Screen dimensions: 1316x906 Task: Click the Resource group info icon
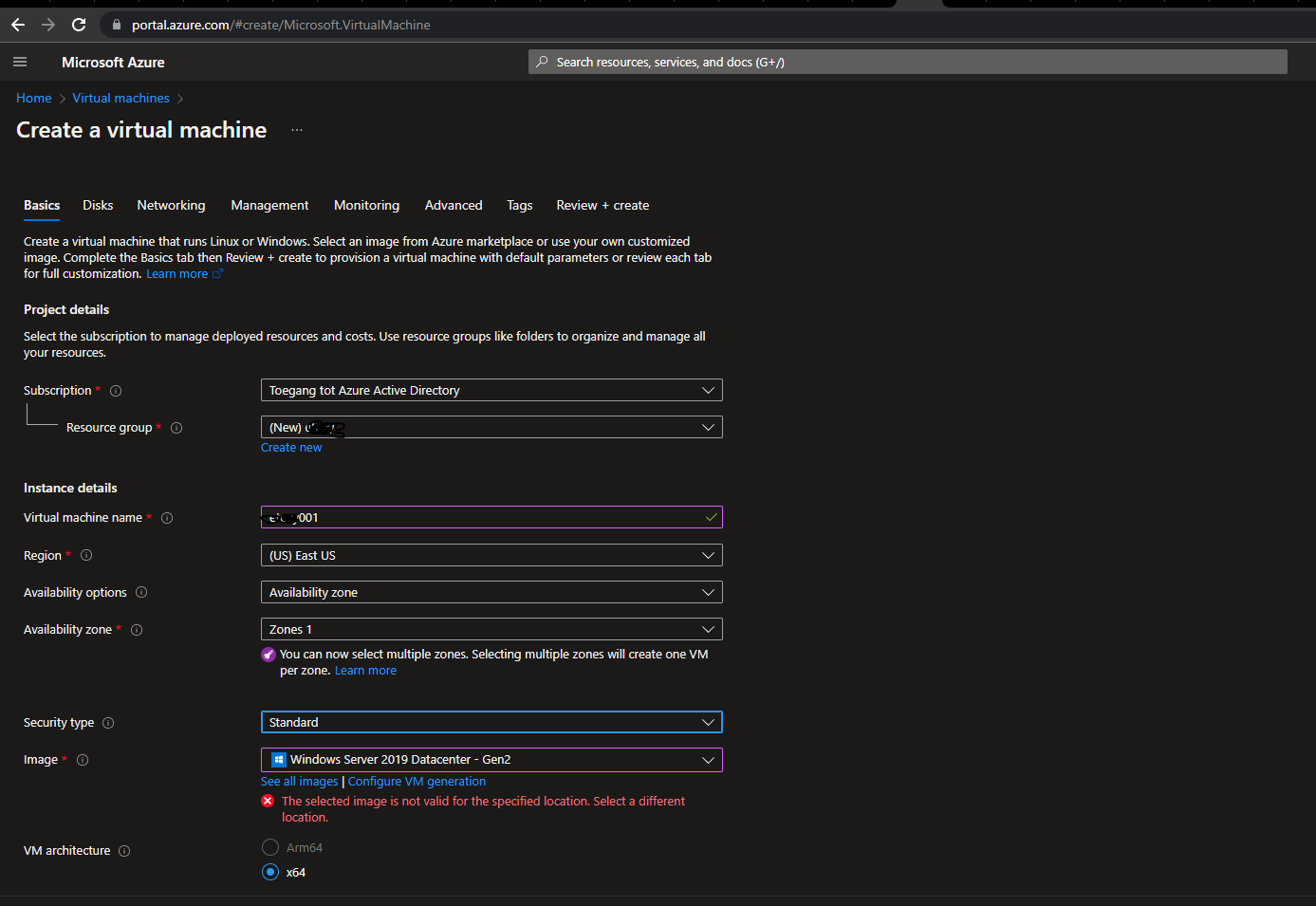(176, 427)
